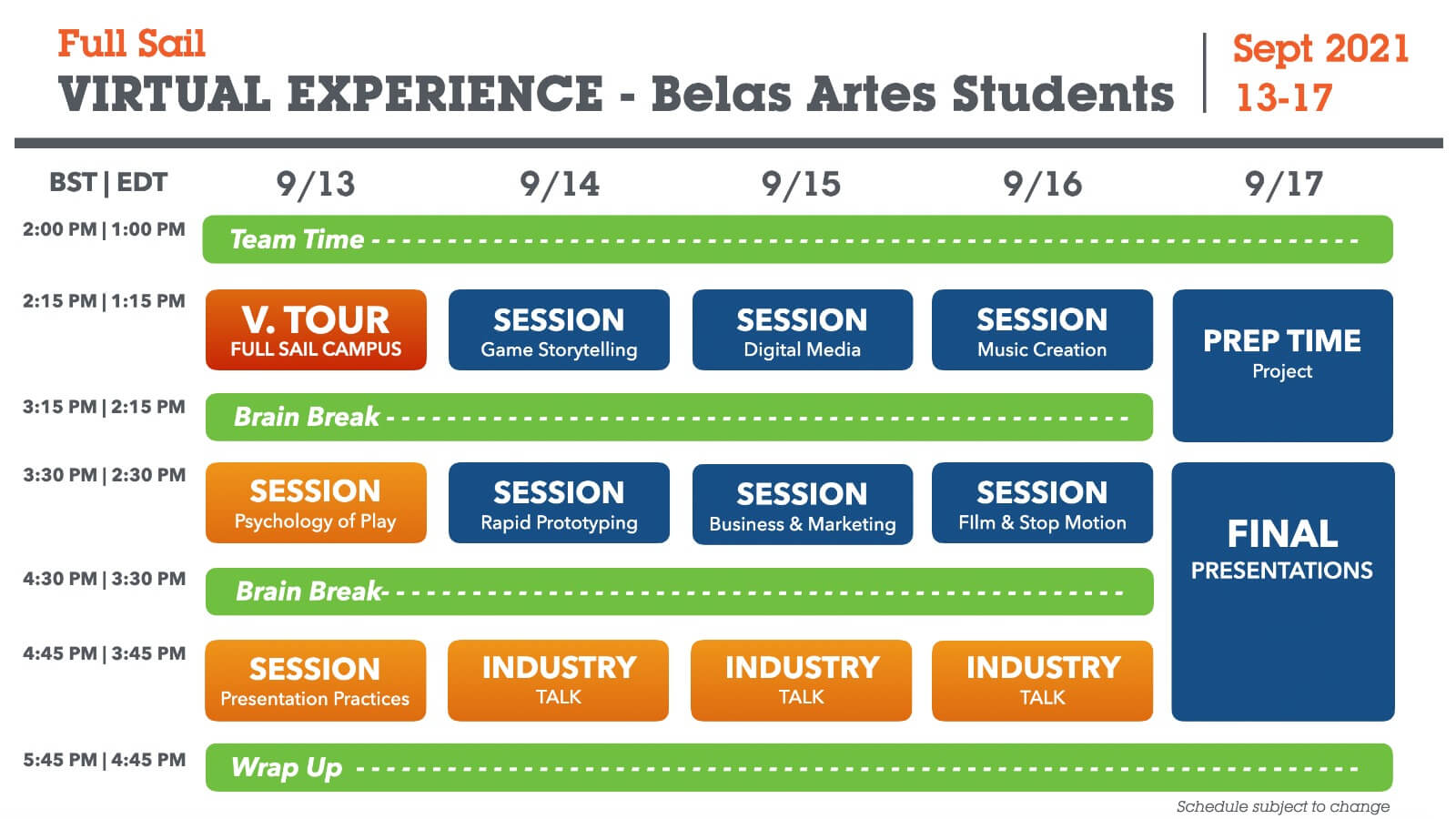Click the Industry Talk under 9/14

pos(558,680)
